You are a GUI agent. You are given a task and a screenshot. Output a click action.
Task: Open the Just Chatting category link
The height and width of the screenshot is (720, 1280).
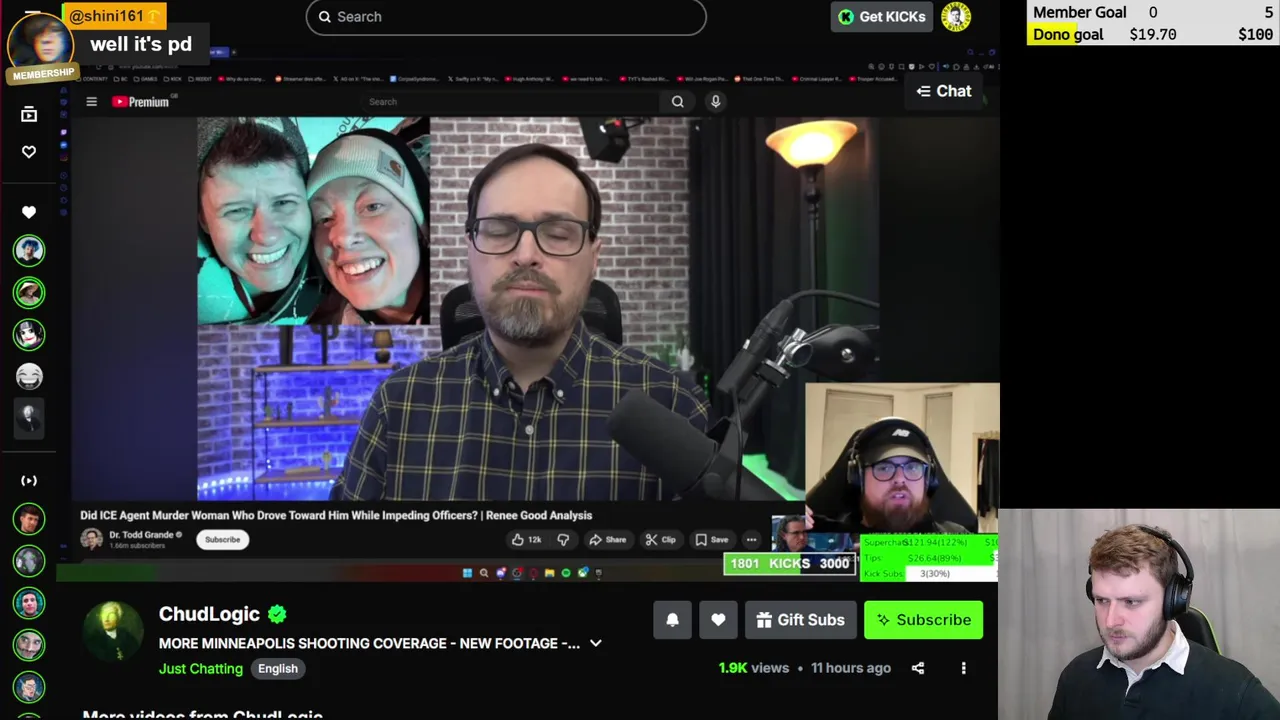click(201, 668)
